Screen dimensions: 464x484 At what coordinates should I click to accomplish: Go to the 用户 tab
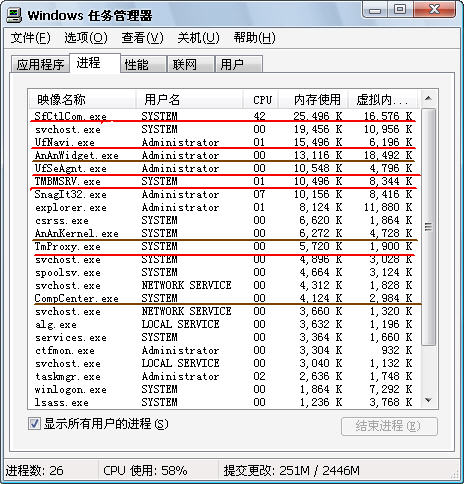point(239,64)
